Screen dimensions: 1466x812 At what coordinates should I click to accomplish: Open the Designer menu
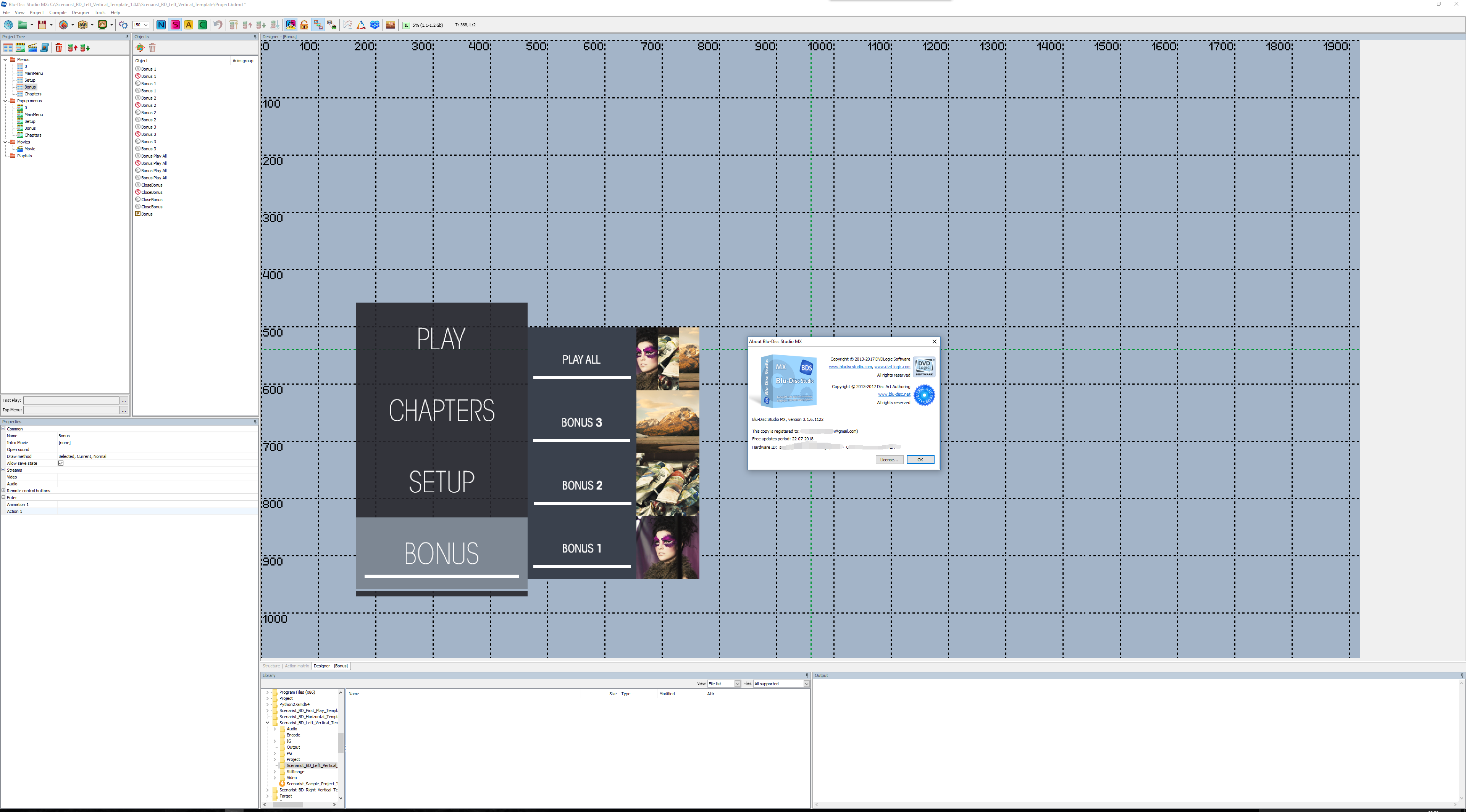pos(80,13)
